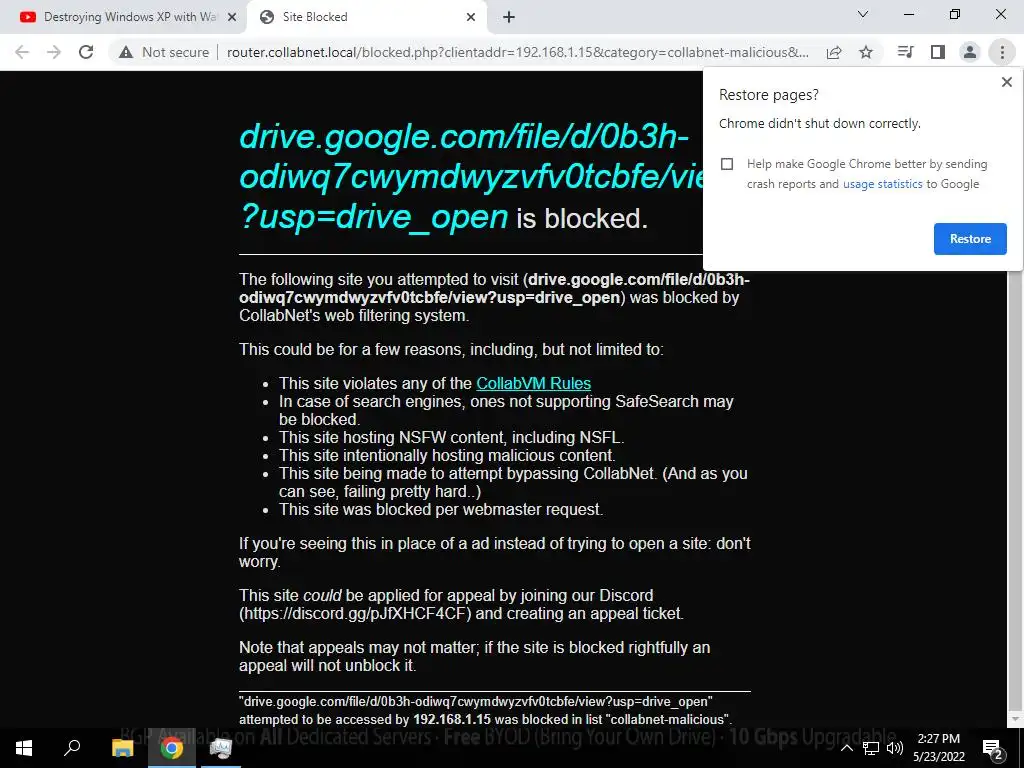The image size is (1024, 768).
Task: Open the clock showing 2:27 PM
Action: click(939, 748)
